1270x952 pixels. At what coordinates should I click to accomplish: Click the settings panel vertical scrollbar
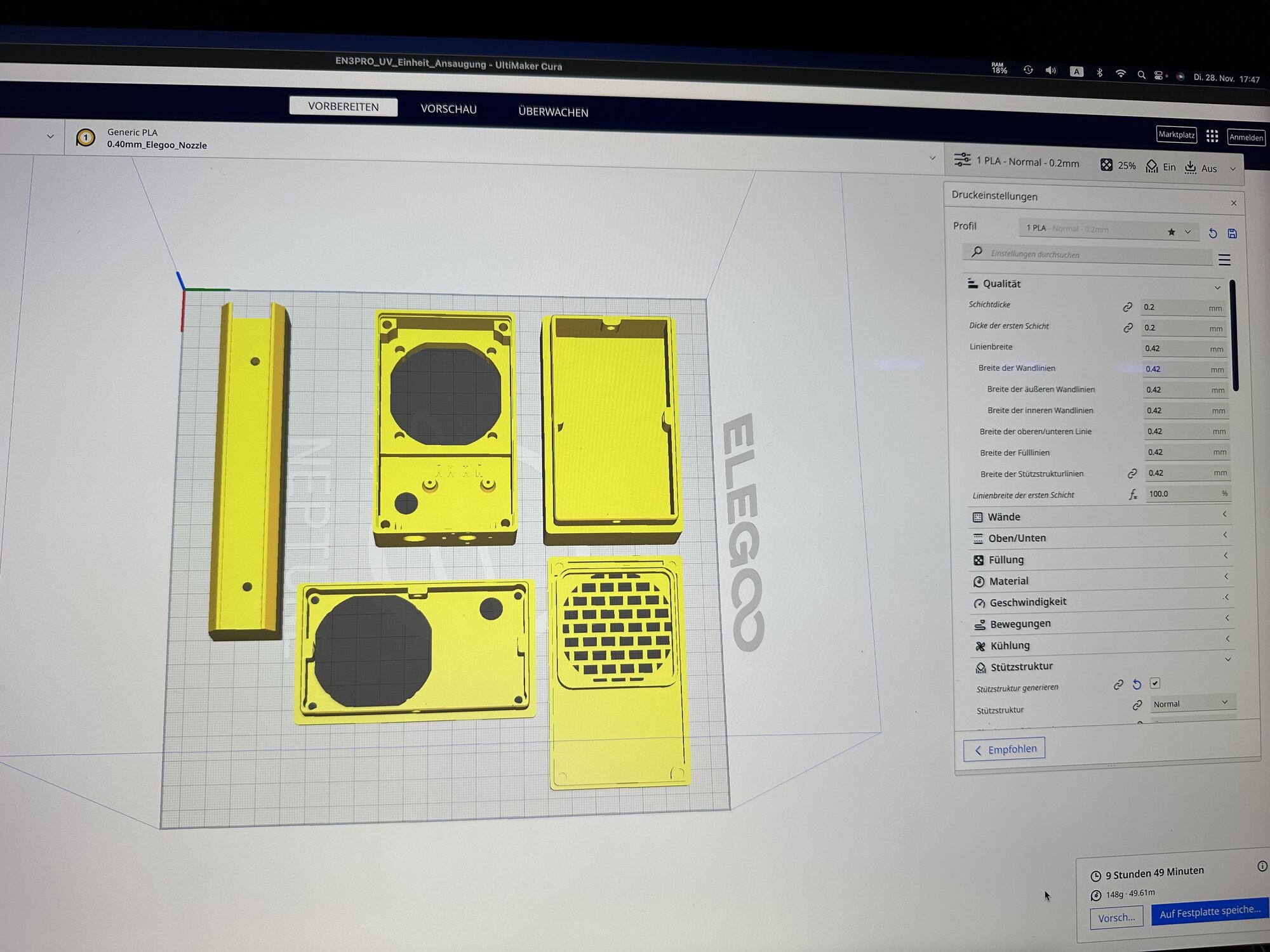1233,335
